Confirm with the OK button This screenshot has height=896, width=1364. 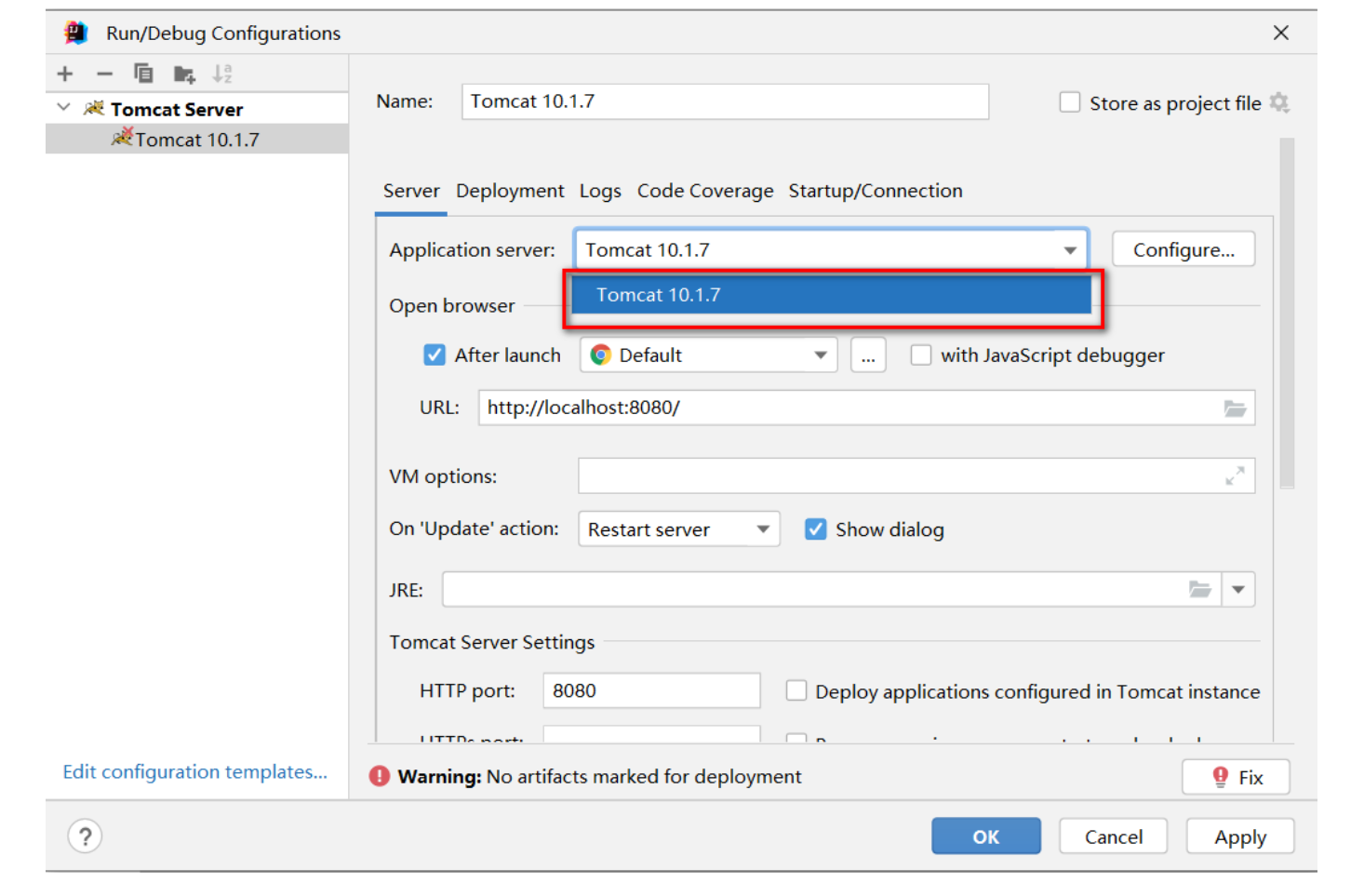point(986,836)
